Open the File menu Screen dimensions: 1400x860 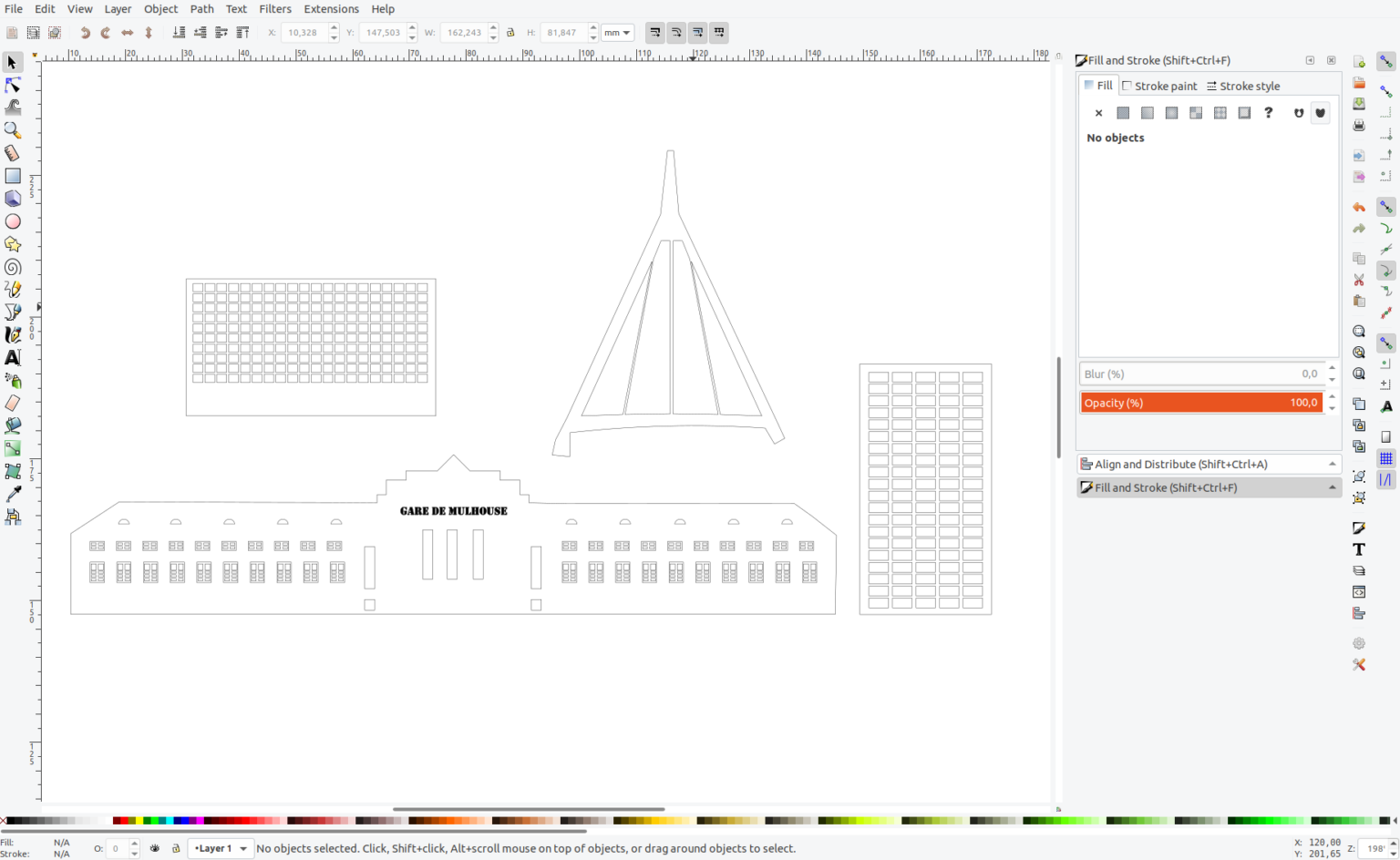(14, 9)
